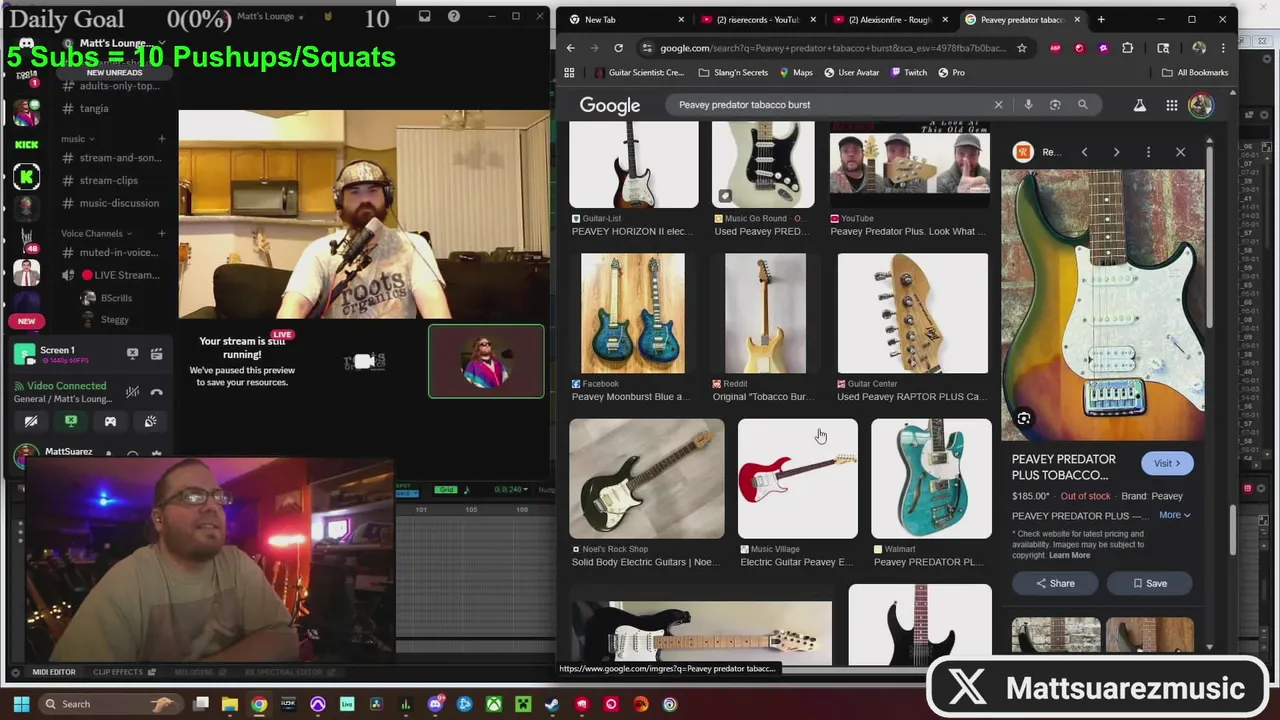Clear the Google search box

click(998, 104)
